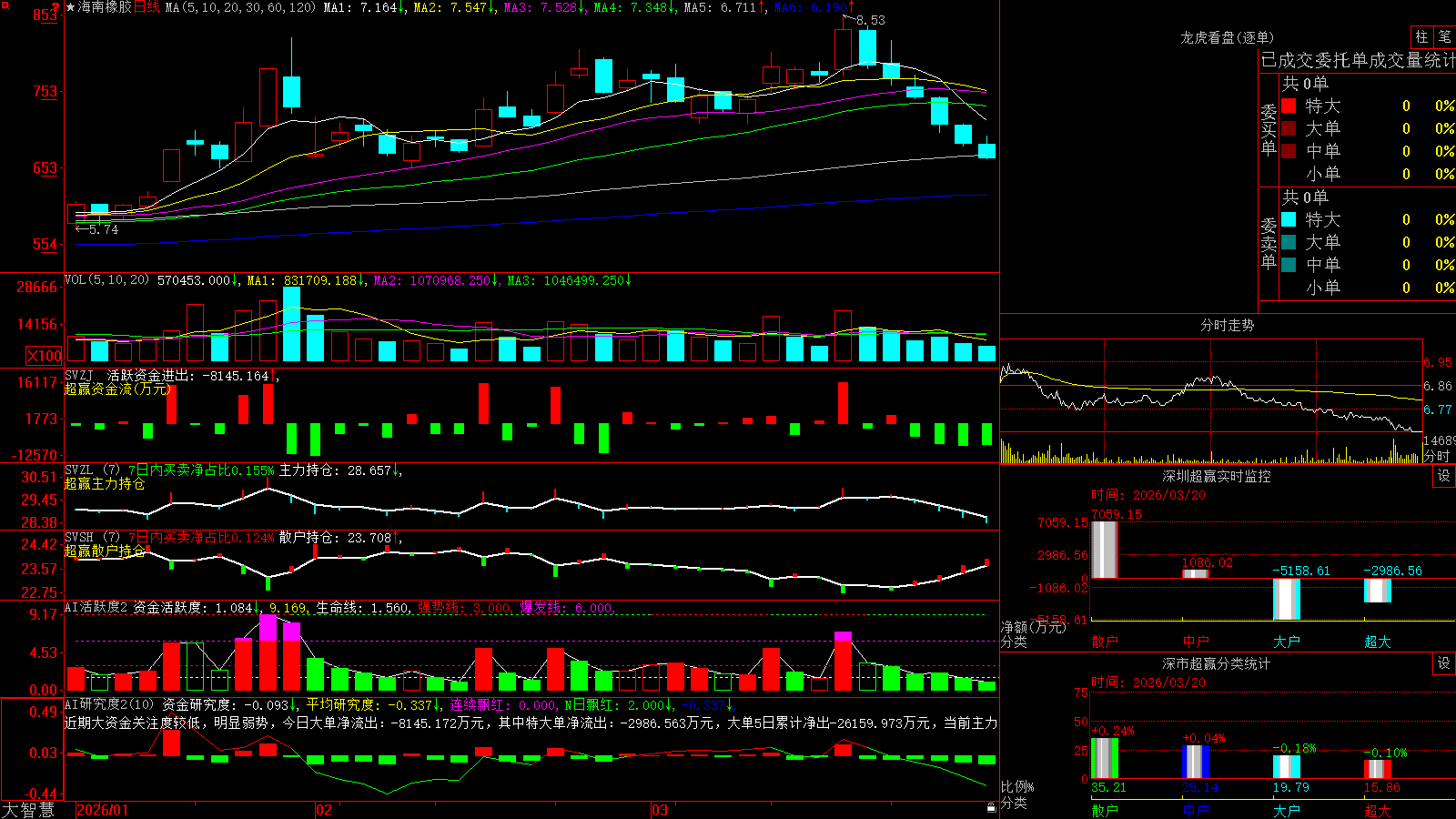Image resolution: width=1456 pixels, height=819 pixels.
Task: Click the 超赢散户持仓 yellow label
Action: [x=105, y=551]
